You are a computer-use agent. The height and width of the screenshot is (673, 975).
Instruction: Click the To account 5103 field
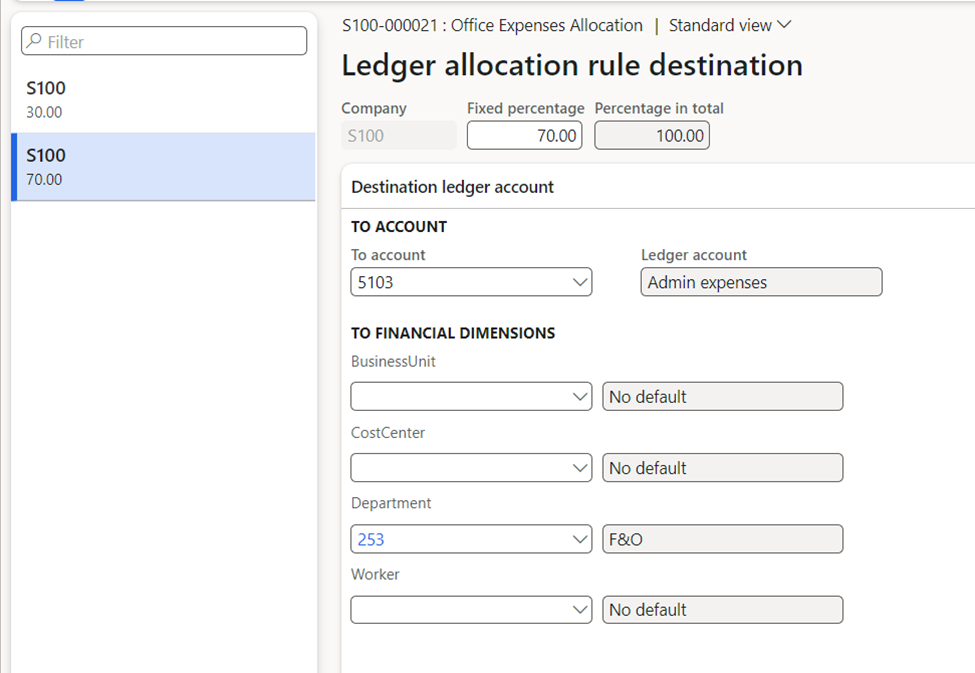460,282
